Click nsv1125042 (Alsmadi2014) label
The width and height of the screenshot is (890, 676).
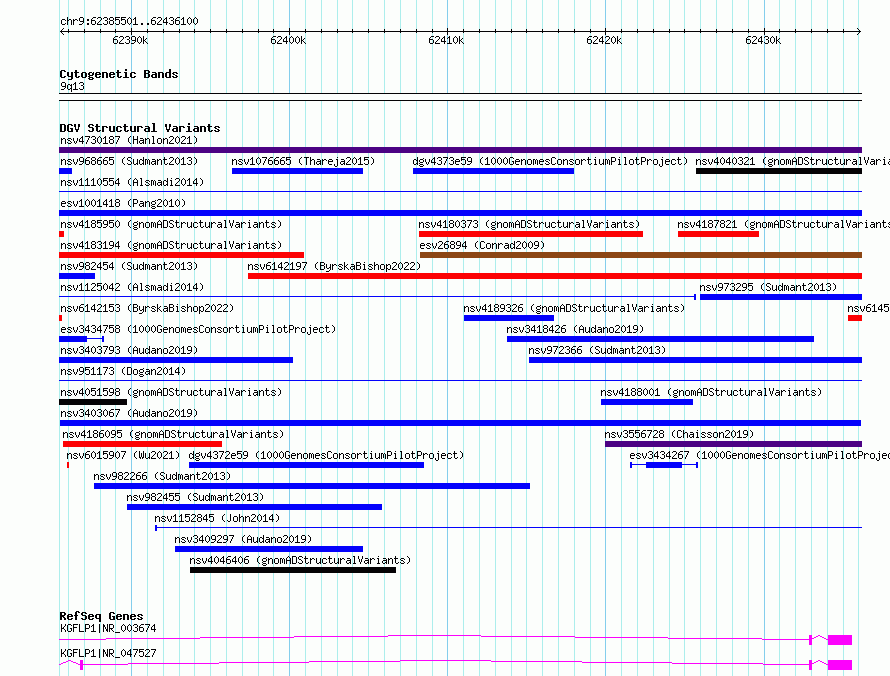pos(132,287)
